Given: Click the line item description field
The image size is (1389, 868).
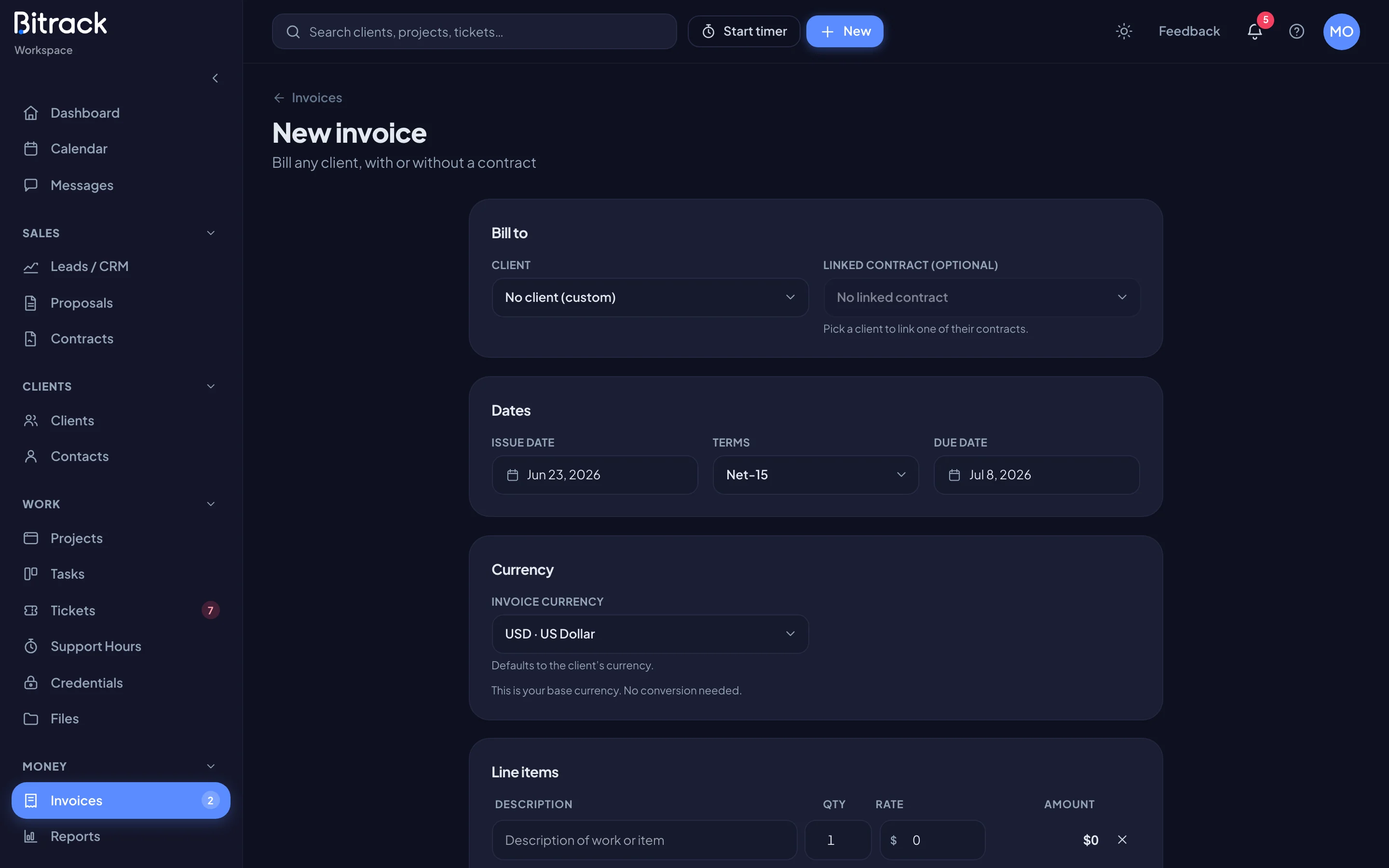Looking at the screenshot, I should (644, 840).
